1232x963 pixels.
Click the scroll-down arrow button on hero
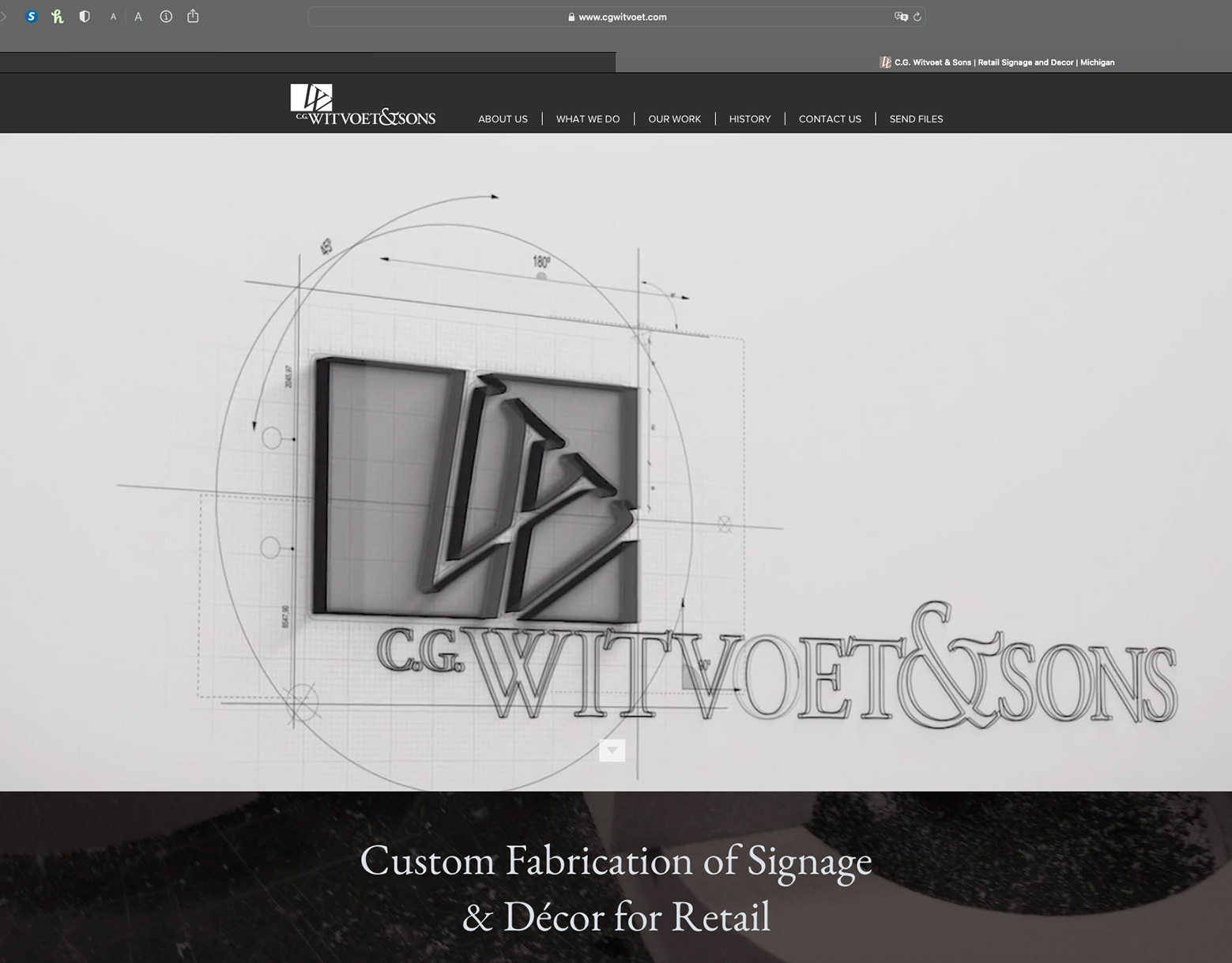[x=612, y=750]
